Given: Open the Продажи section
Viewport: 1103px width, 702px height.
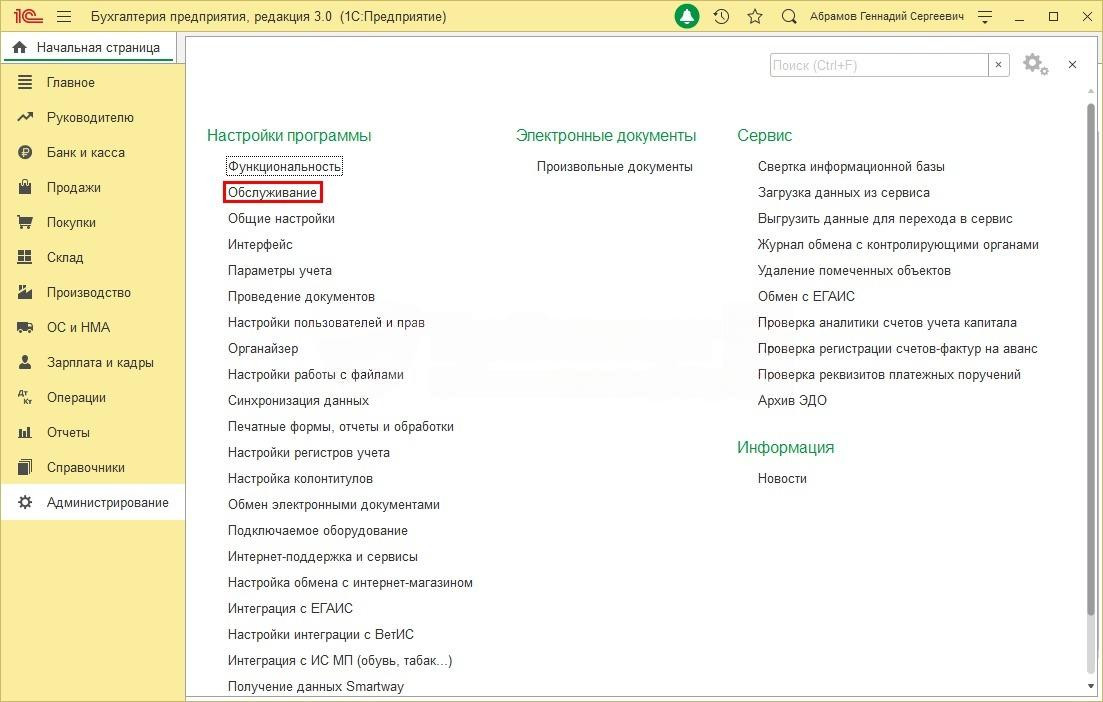Looking at the screenshot, I should 93,188.
